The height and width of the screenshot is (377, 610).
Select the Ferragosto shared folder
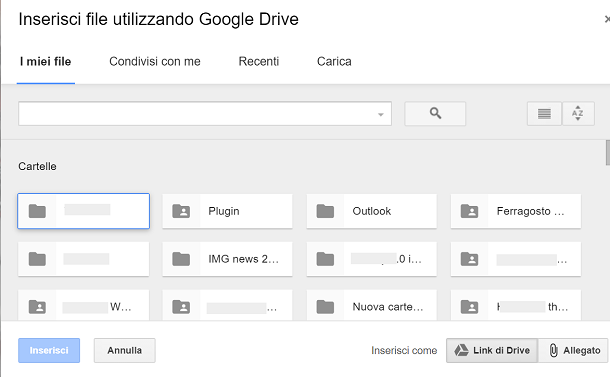[x=516, y=211]
